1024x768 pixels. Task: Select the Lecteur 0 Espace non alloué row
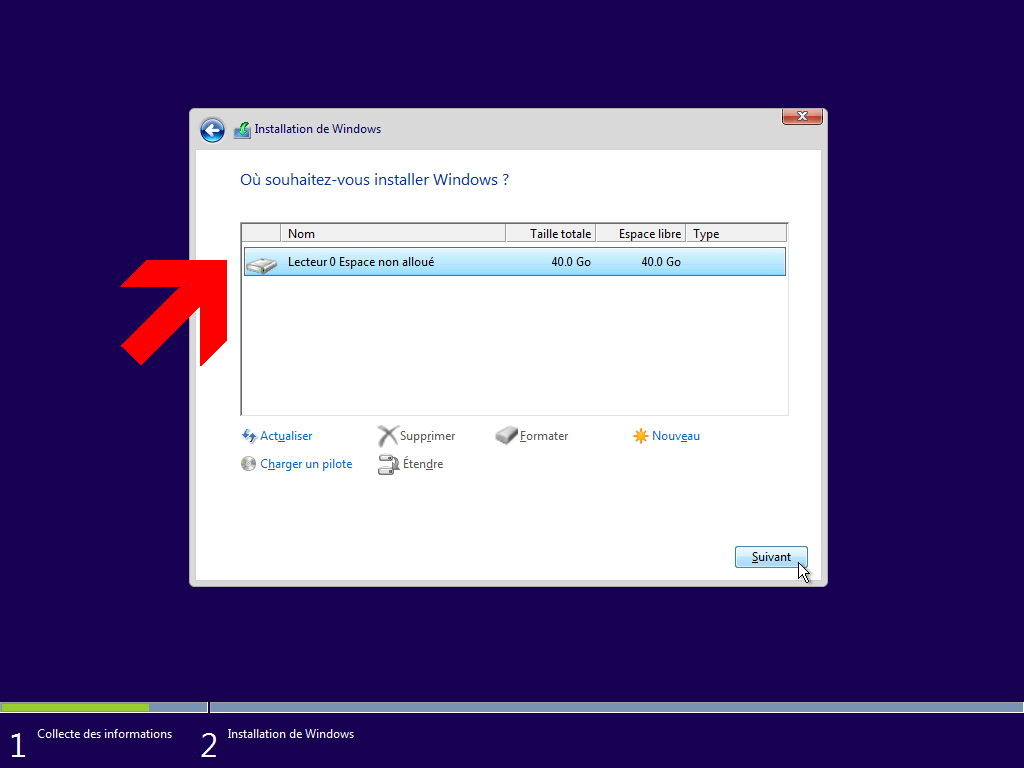(x=515, y=262)
